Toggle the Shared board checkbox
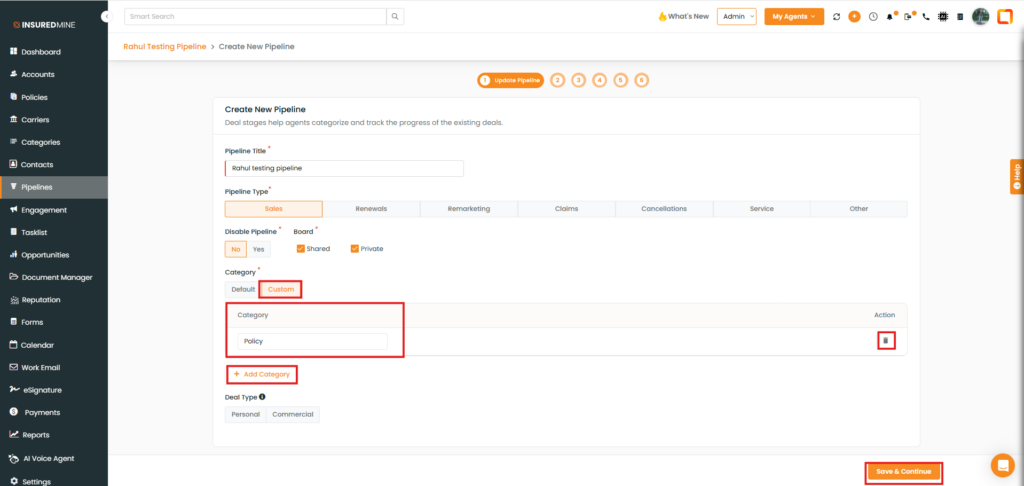 click(301, 249)
